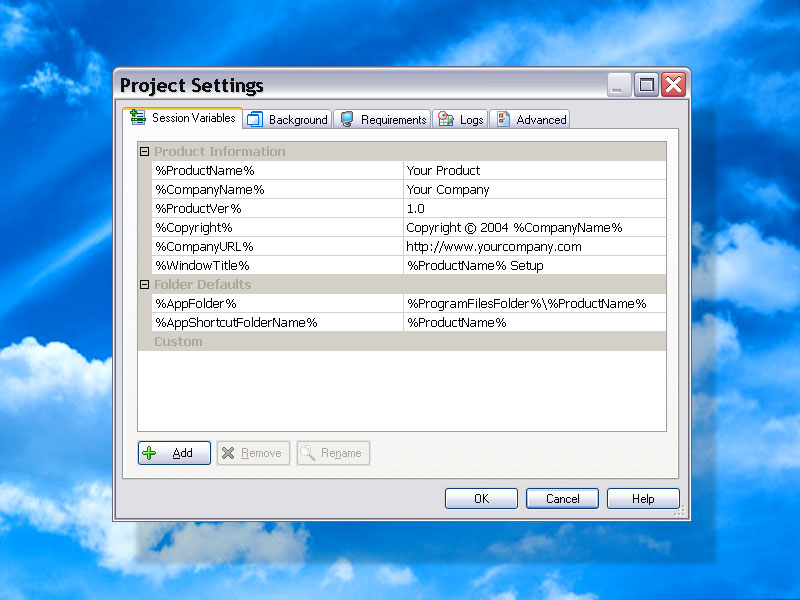Close the Project Settings window
The height and width of the screenshot is (600, 800).
point(673,84)
